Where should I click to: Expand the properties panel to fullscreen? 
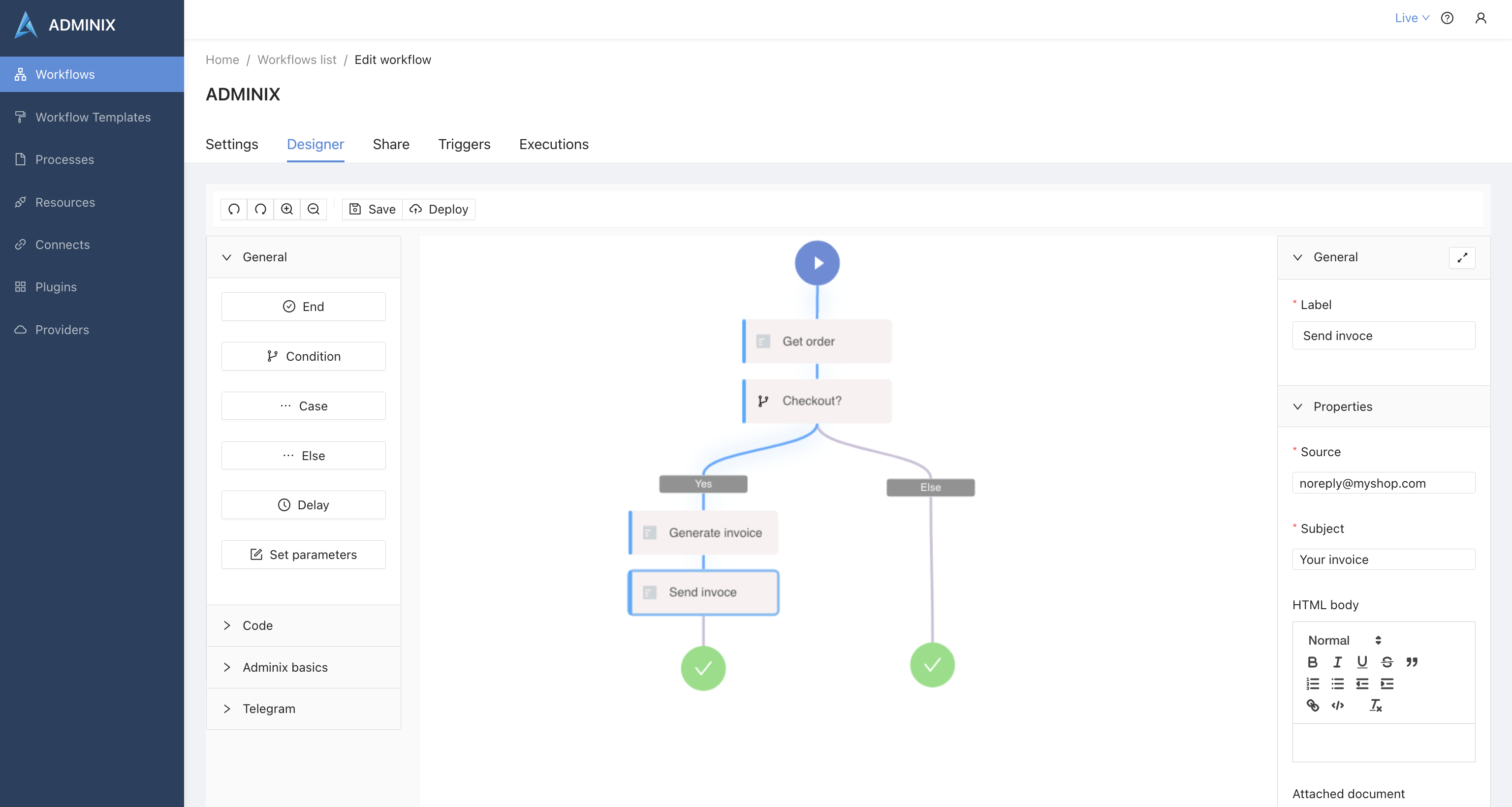pyautogui.click(x=1461, y=258)
